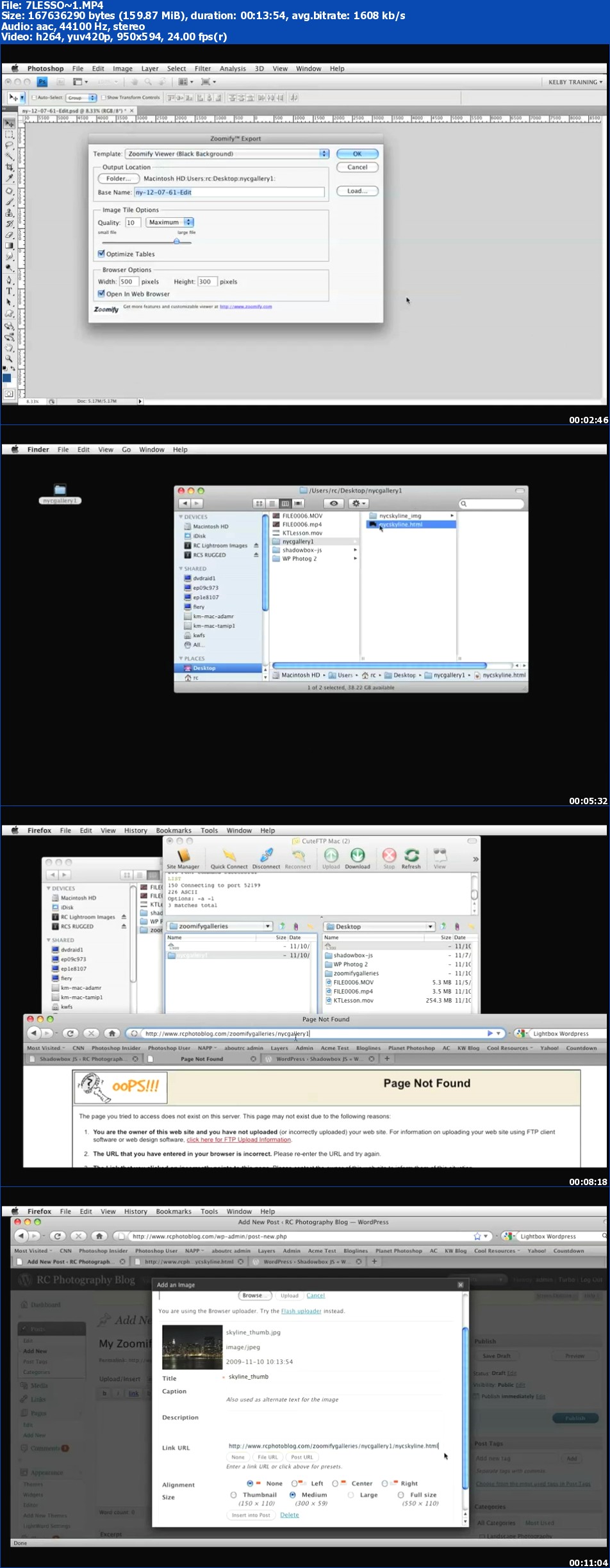Click the Disconnect icon in CuteFTP
Image resolution: width=610 pixels, height=1568 pixels.
[x=266, y=859]
